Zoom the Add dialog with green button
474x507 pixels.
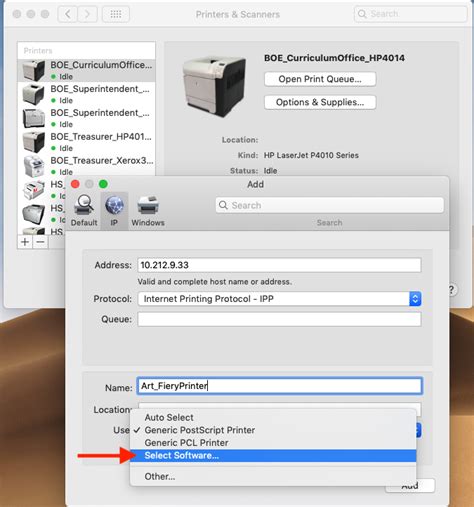[103, 184]
